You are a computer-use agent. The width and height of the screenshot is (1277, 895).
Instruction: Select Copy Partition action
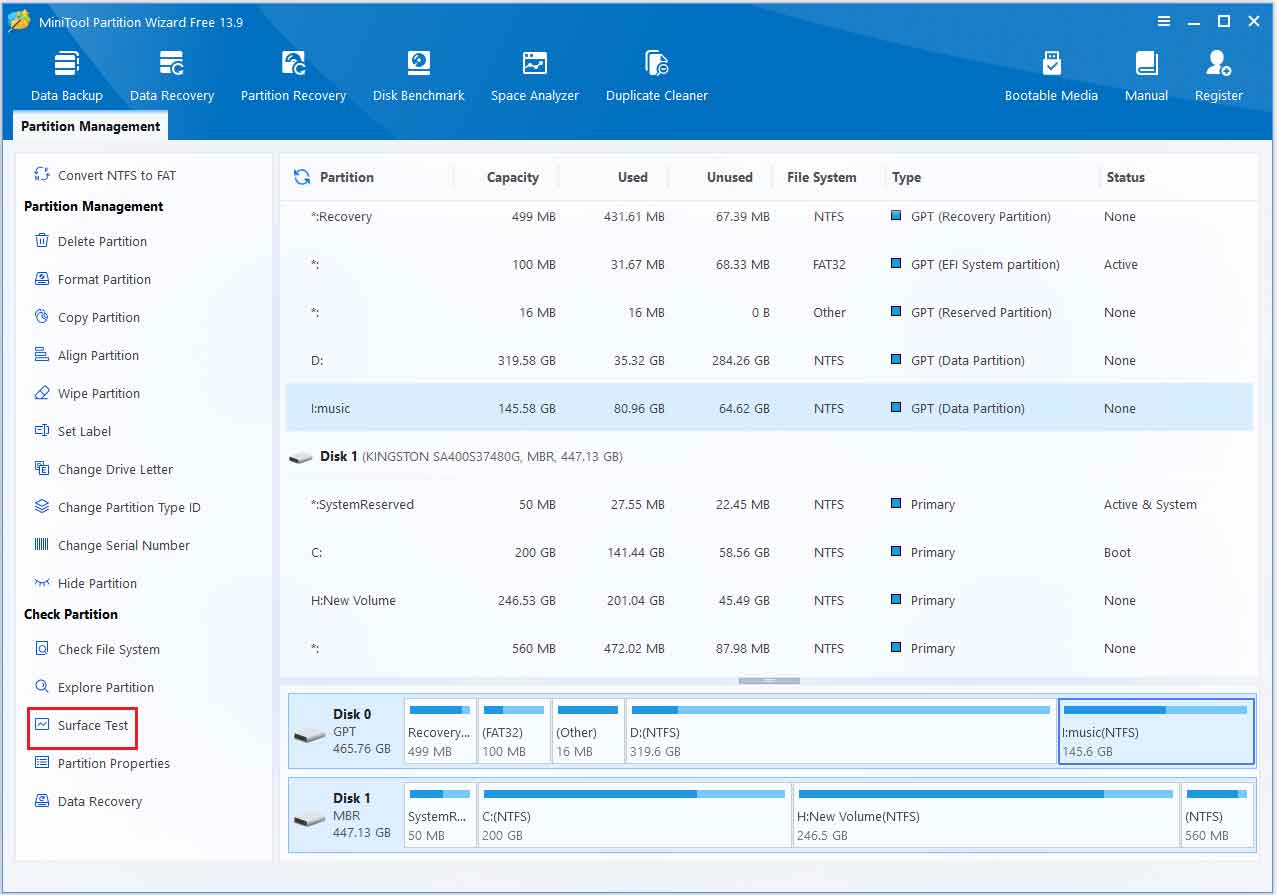[x=87, y=317]
